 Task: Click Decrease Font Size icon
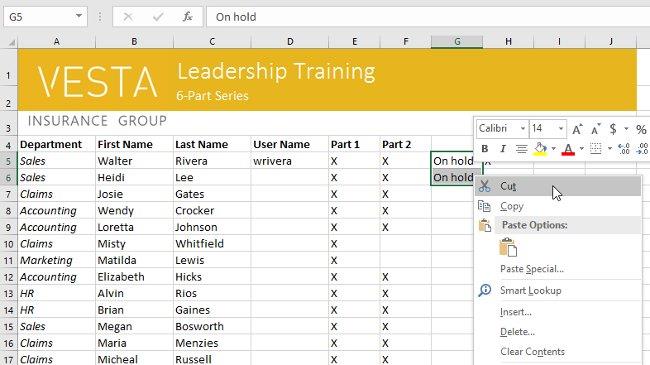coord(596,129)
